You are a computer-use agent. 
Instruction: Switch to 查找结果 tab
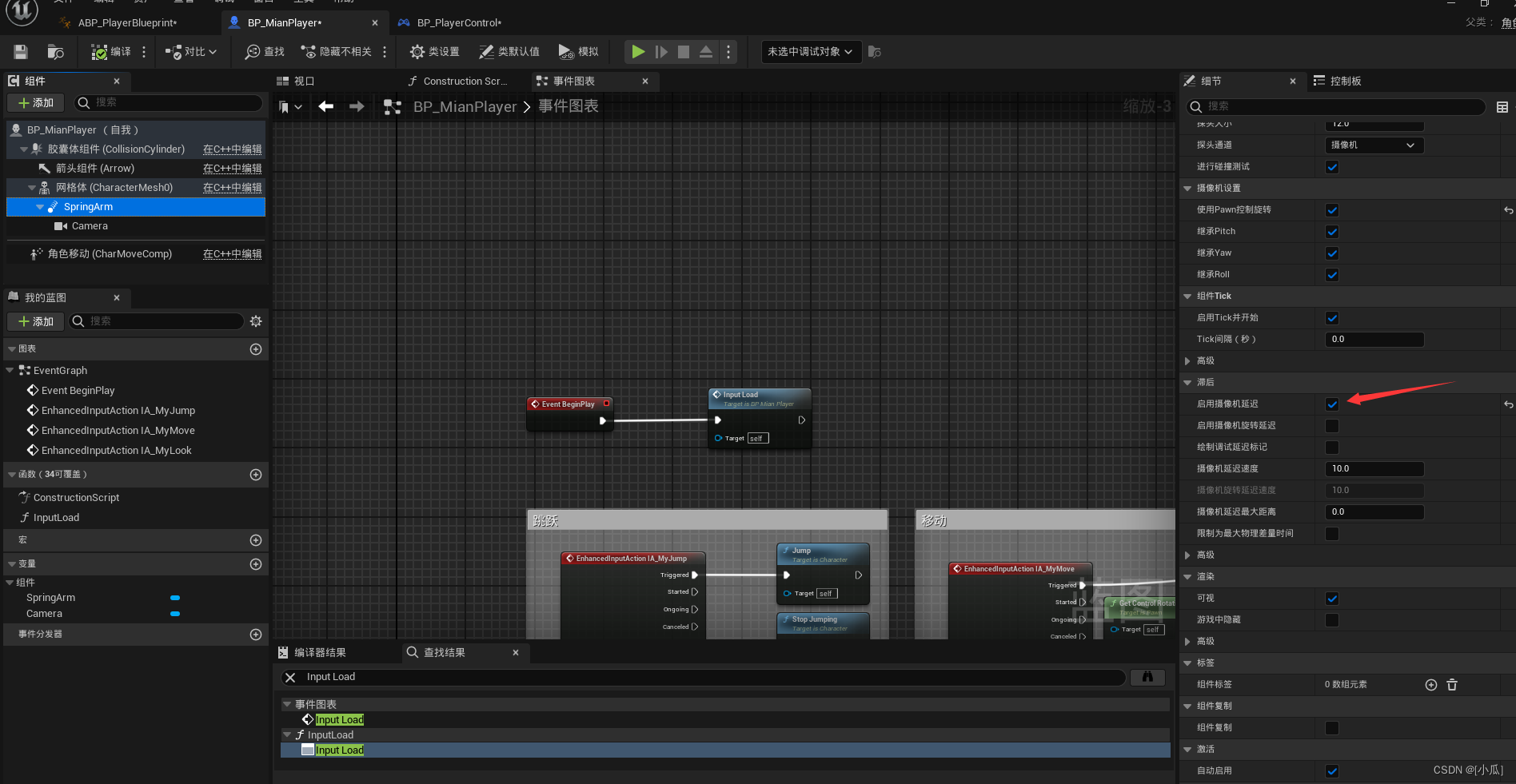(445, 653)
